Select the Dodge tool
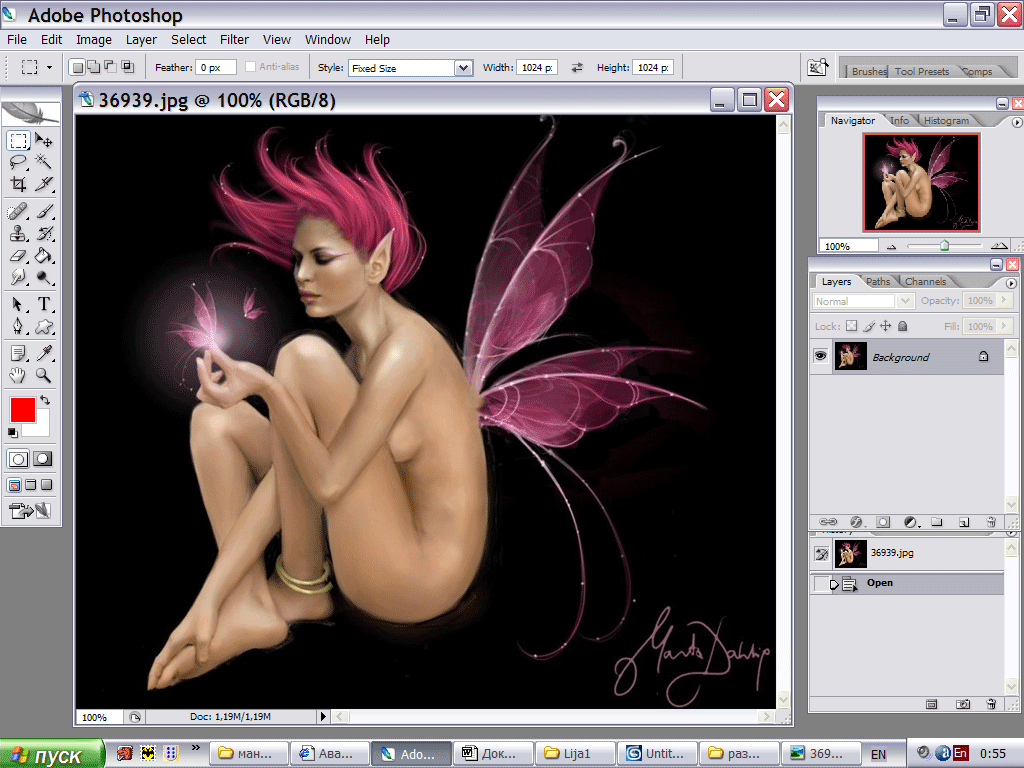1024x768 pixels. tap(44, 278)
